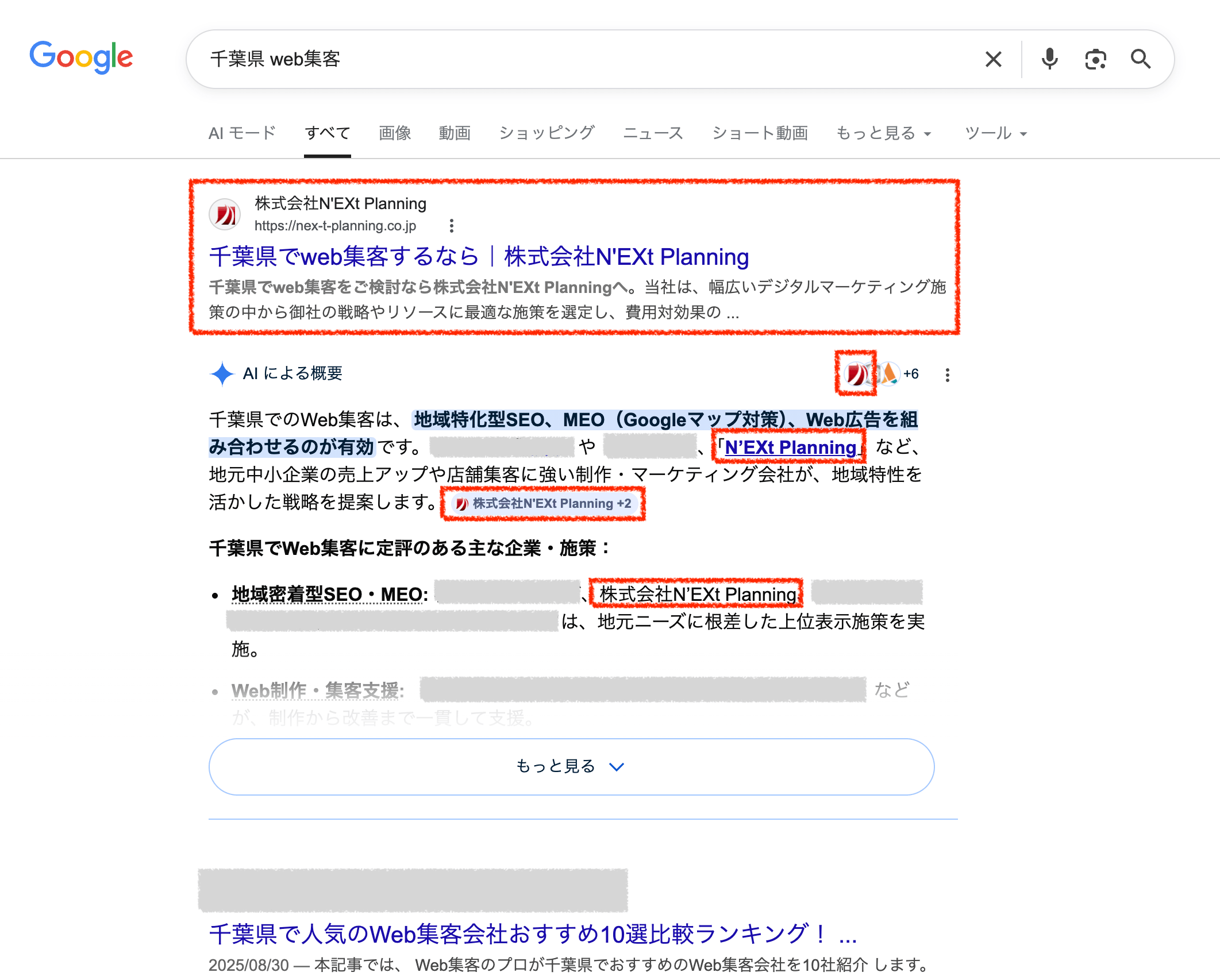Start voice search with microphone icon
The height and width of the screenshot is (980, 1220).
coord(1049,59)
